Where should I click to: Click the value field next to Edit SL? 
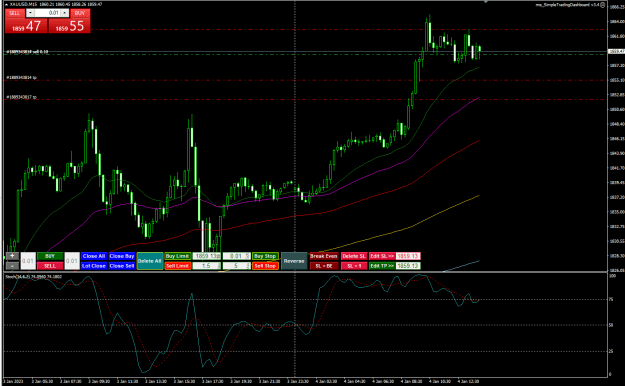tap(408, 256)
